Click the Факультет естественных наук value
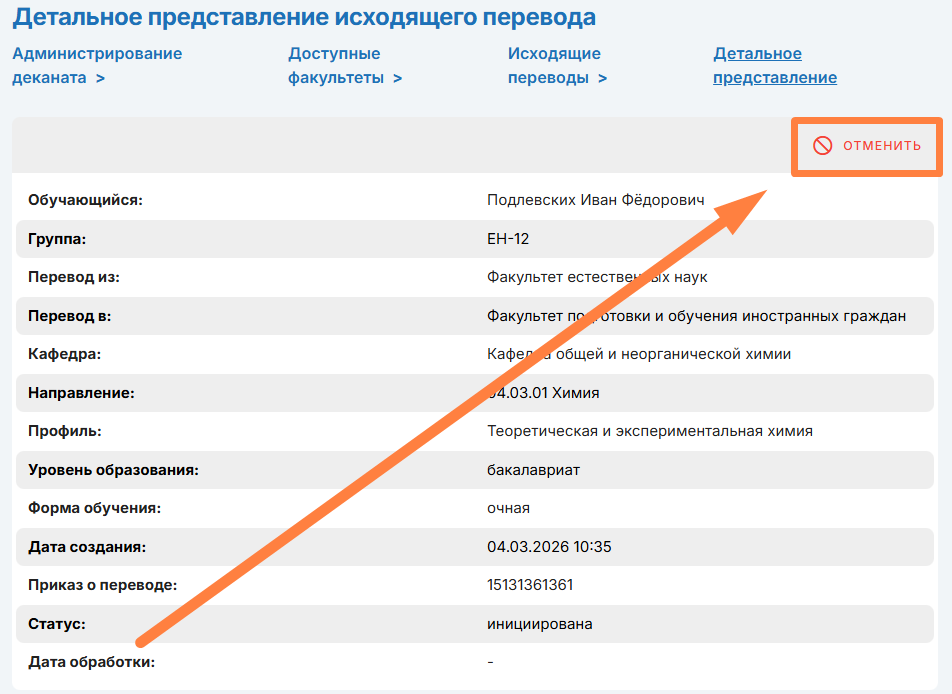Screen dimensions: 952x694 pos(597,277)
